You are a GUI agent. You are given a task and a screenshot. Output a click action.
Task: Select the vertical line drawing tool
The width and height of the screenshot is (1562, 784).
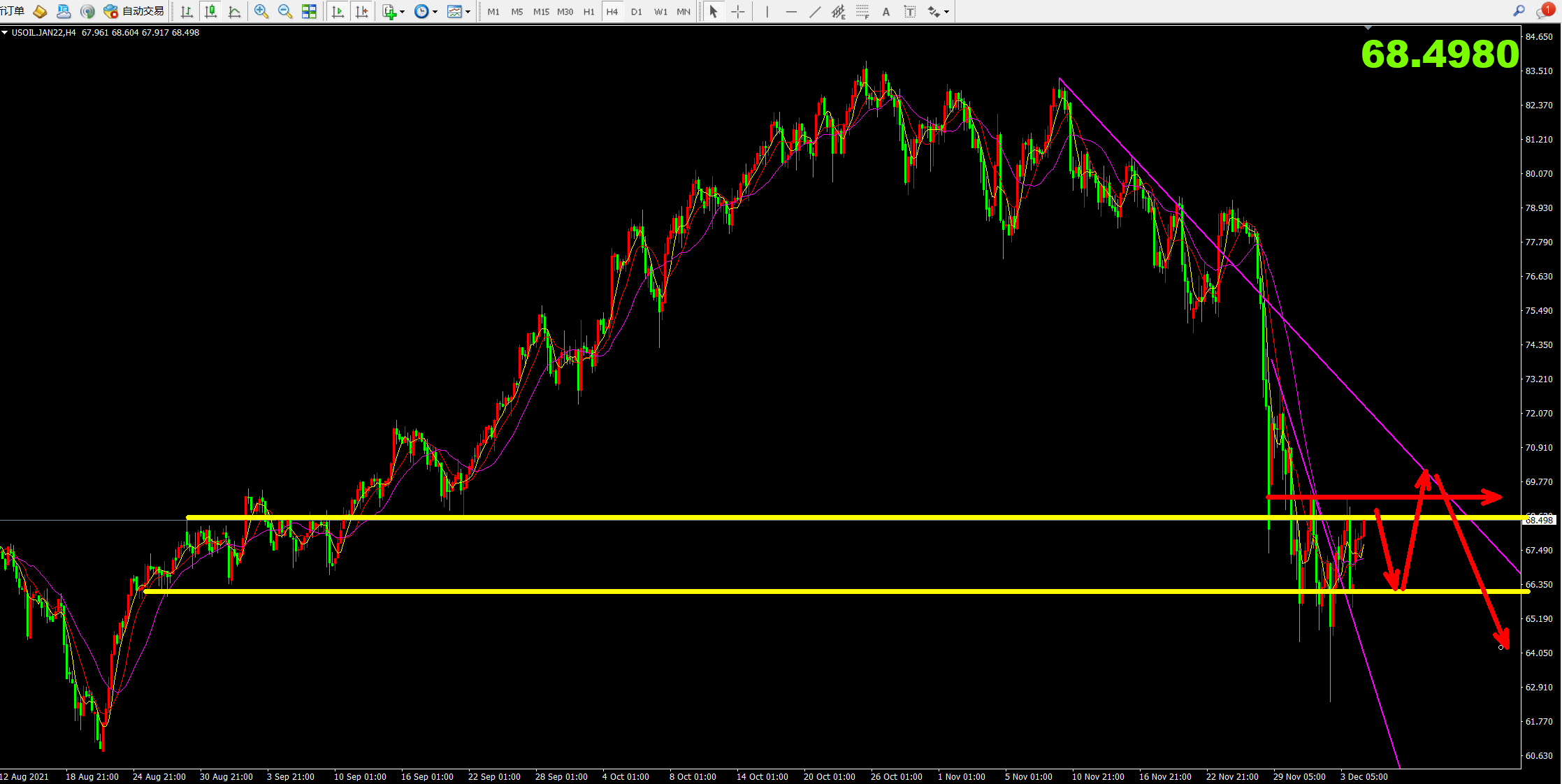point(767,11)
